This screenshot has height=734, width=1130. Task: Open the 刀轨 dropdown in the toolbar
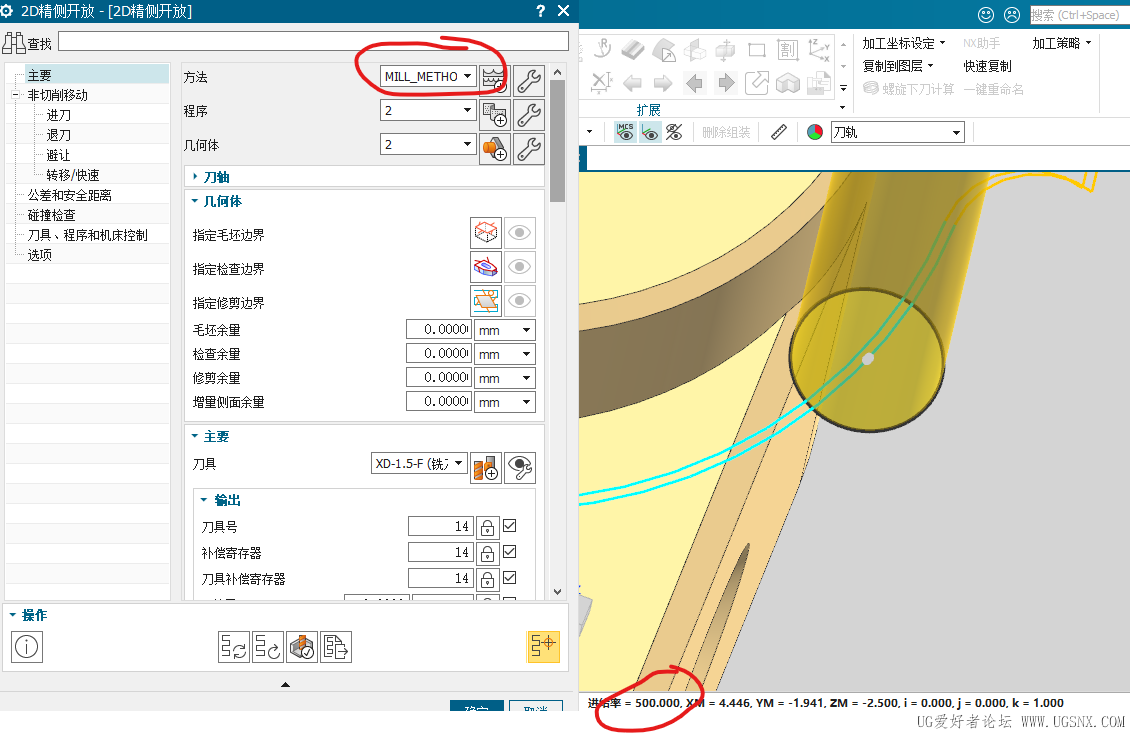[x=897, y=133]
